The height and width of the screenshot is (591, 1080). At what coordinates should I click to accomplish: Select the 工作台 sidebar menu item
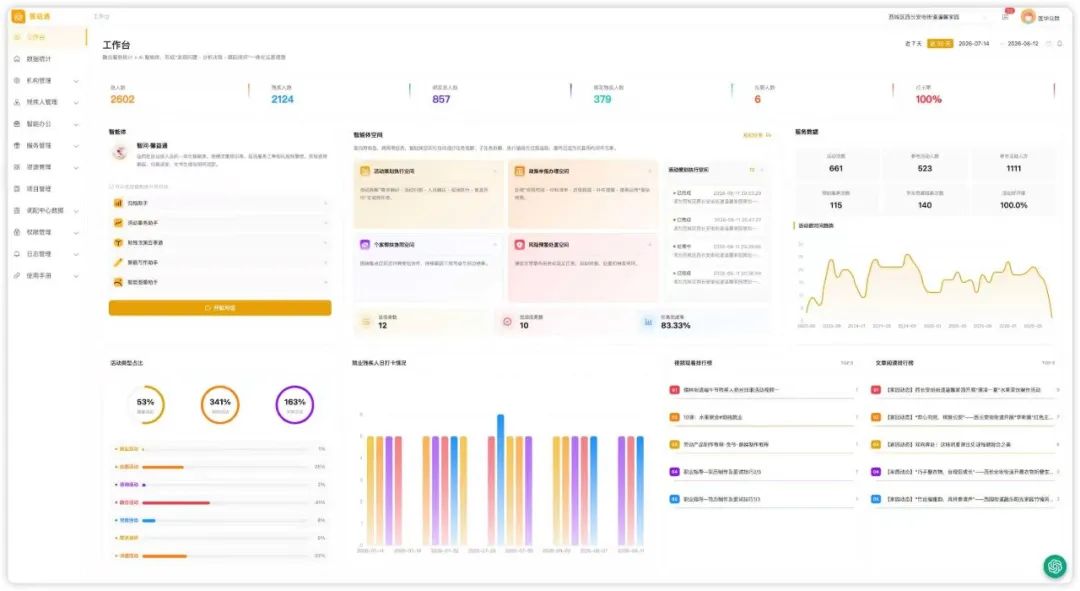(x=48, y=37)
